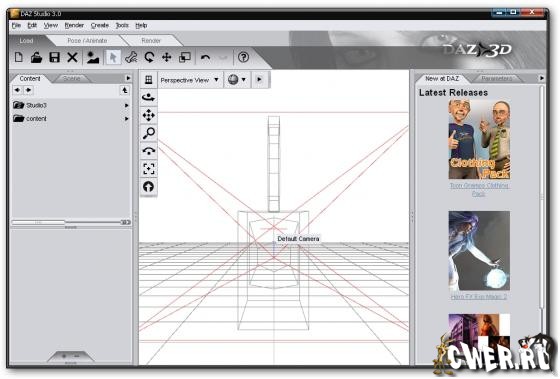The height and width of the screenshot is (379, 560).
Task: Select the Parameters tab
Action: pyautogui.click(x=497, y=79)
